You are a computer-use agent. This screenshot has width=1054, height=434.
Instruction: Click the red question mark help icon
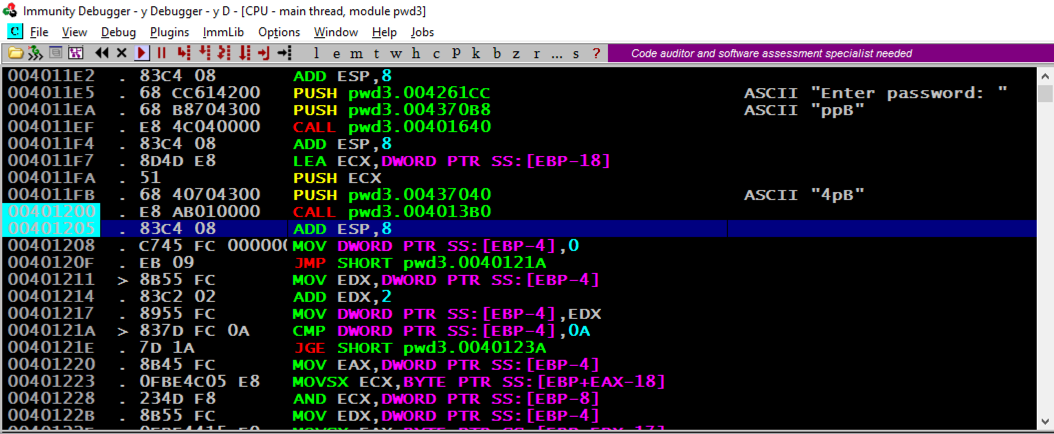596,54
